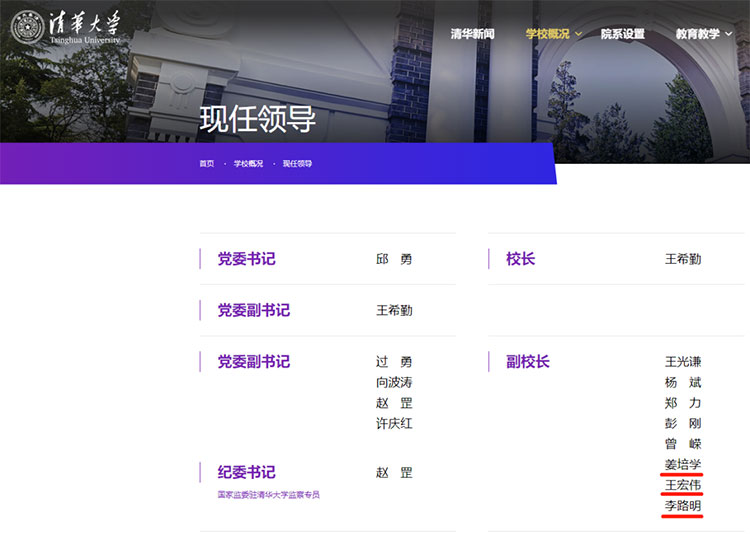This screenshot has height=540, width=750.
Task: Go to 首页 breadcrumb link
Action: [x=207, y=164]
